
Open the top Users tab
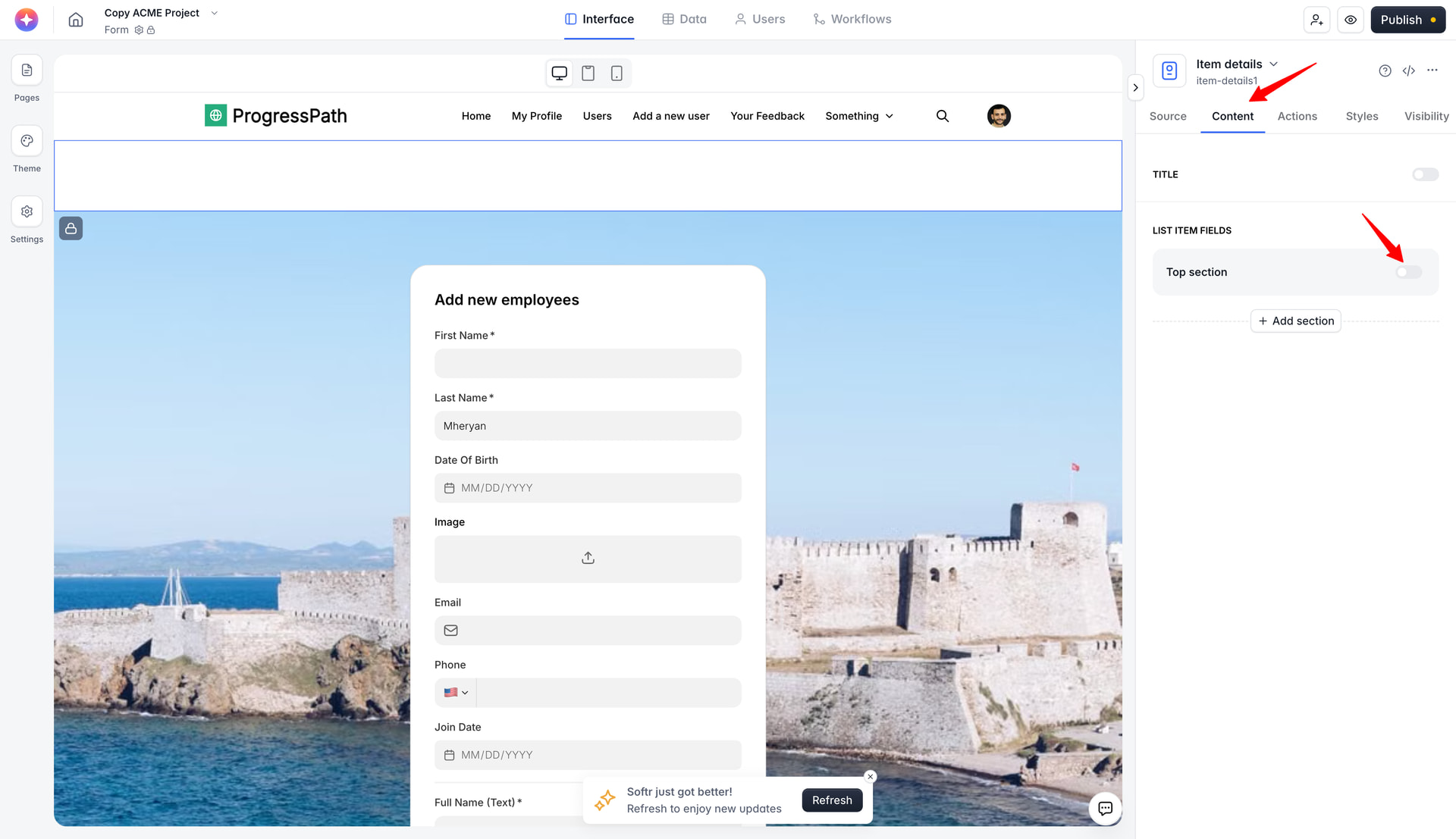(x=760, y=20)
